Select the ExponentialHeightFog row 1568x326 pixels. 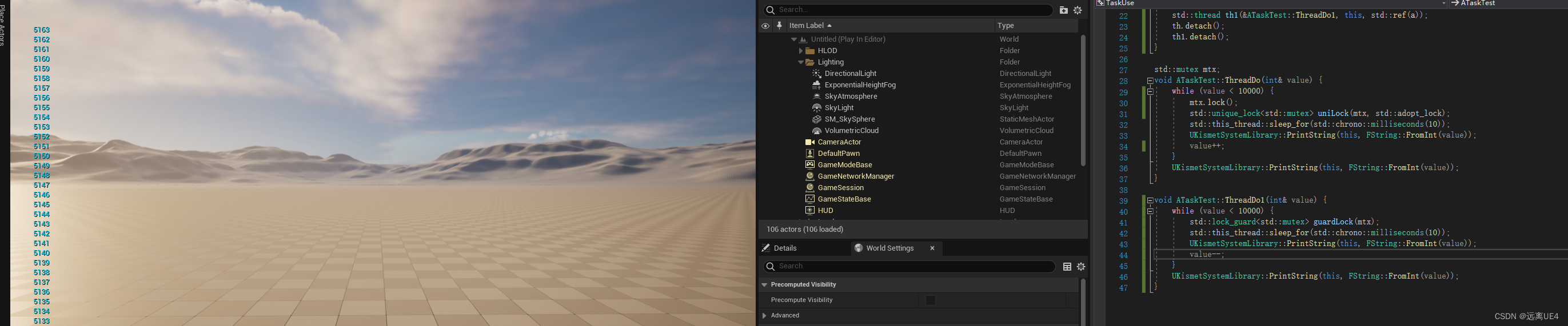[918, 85]
